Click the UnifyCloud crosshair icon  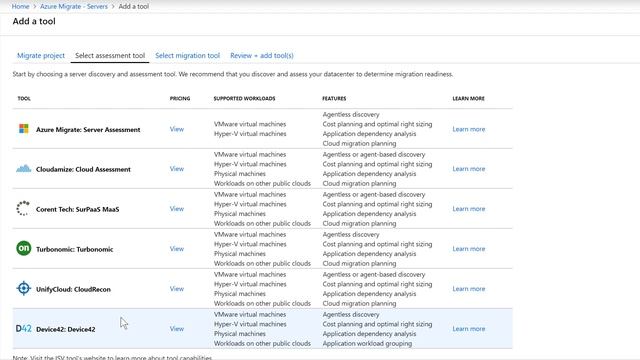tap(24, 288)
